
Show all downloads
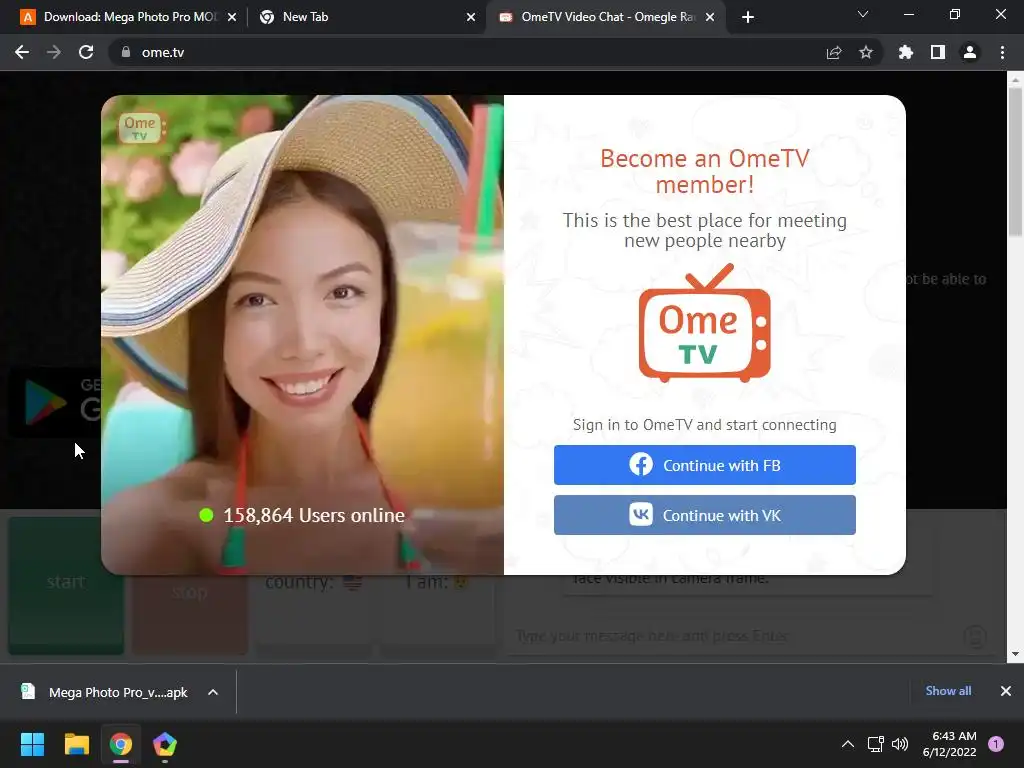click(x=948, y=691)
